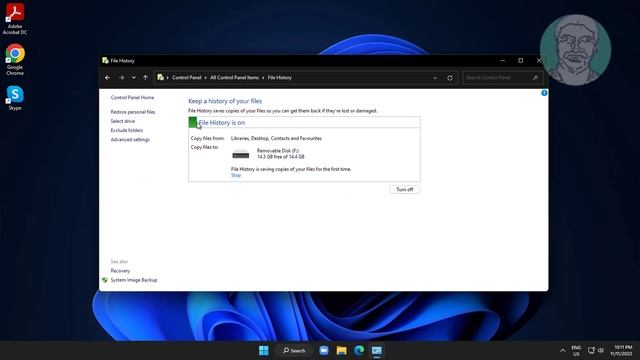Maximize the File History window
This screenshot has width=640, height=360.
(x=520, y=60)
